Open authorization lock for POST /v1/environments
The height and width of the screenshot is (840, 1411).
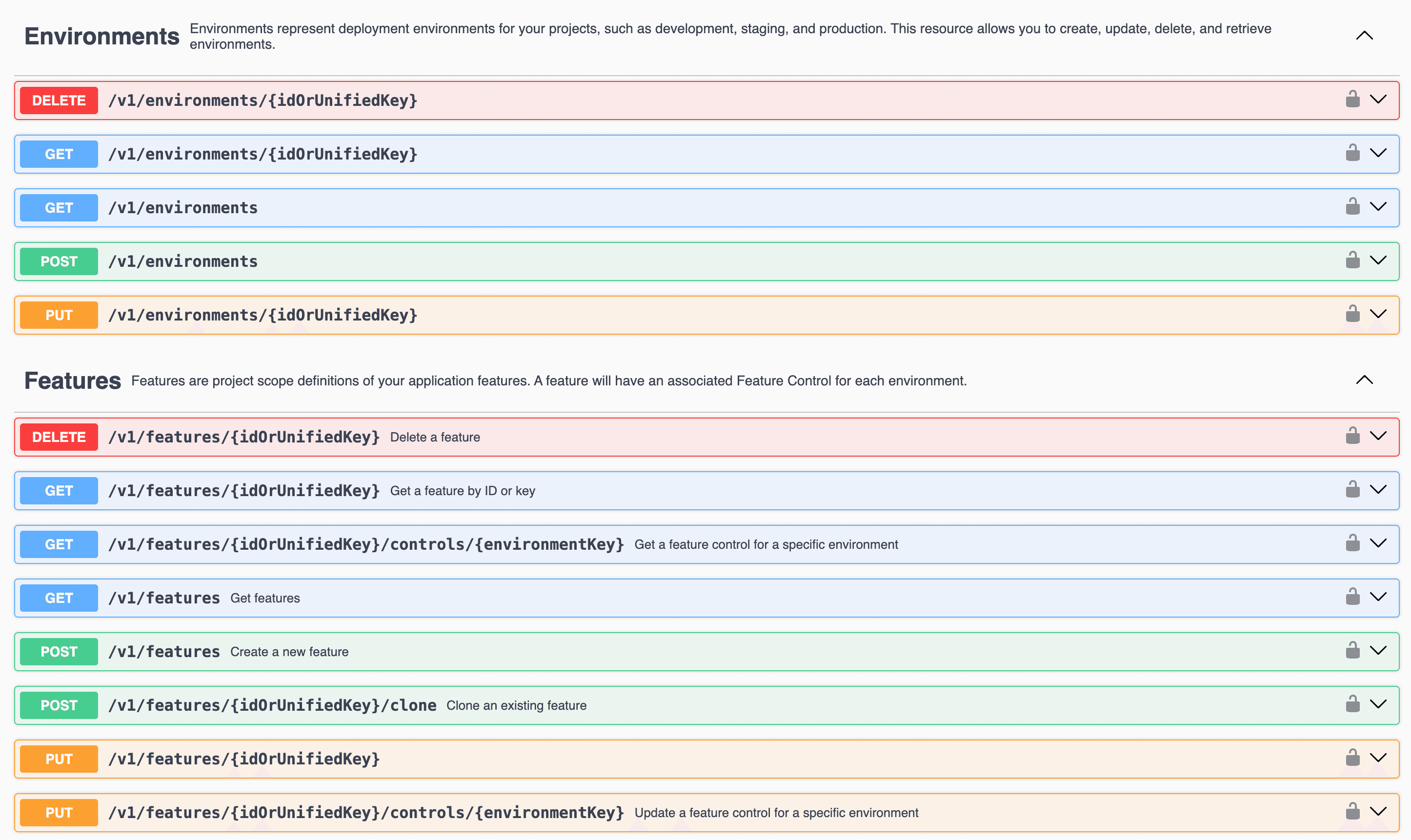1353,260
